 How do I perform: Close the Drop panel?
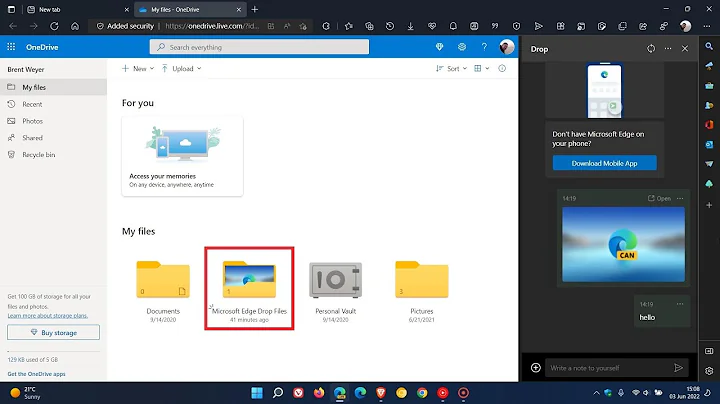685,49
